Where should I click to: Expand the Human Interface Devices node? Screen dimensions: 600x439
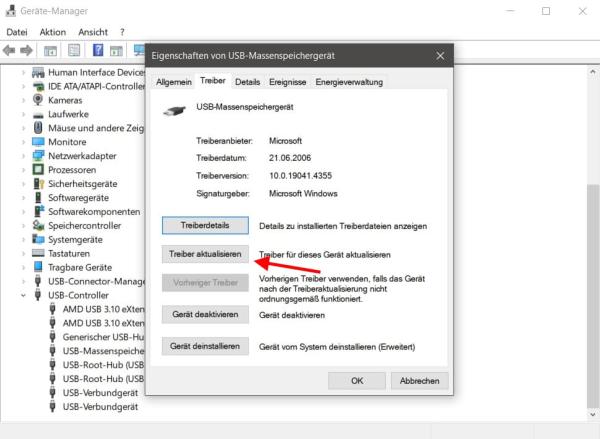[x=24, y=72]
